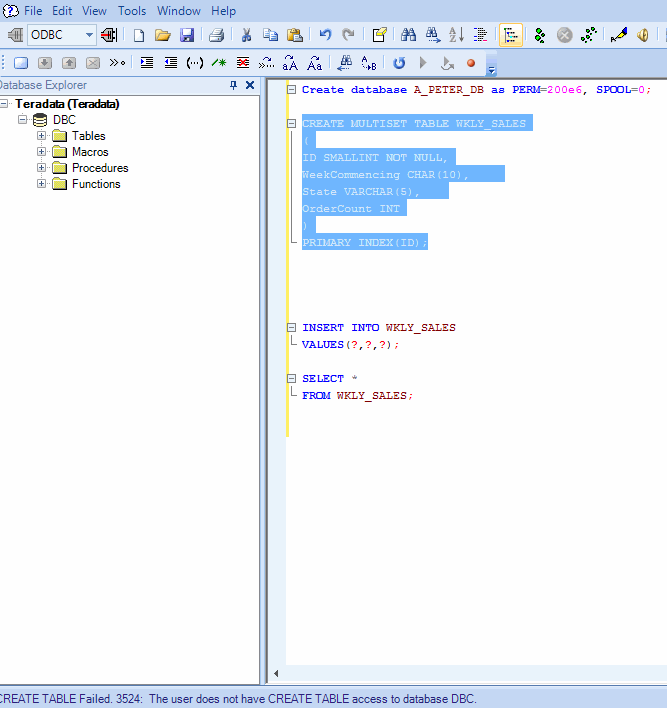
Task: Toggle the highlighted Explorer Tree toolbar button
Action: (511, 35)
